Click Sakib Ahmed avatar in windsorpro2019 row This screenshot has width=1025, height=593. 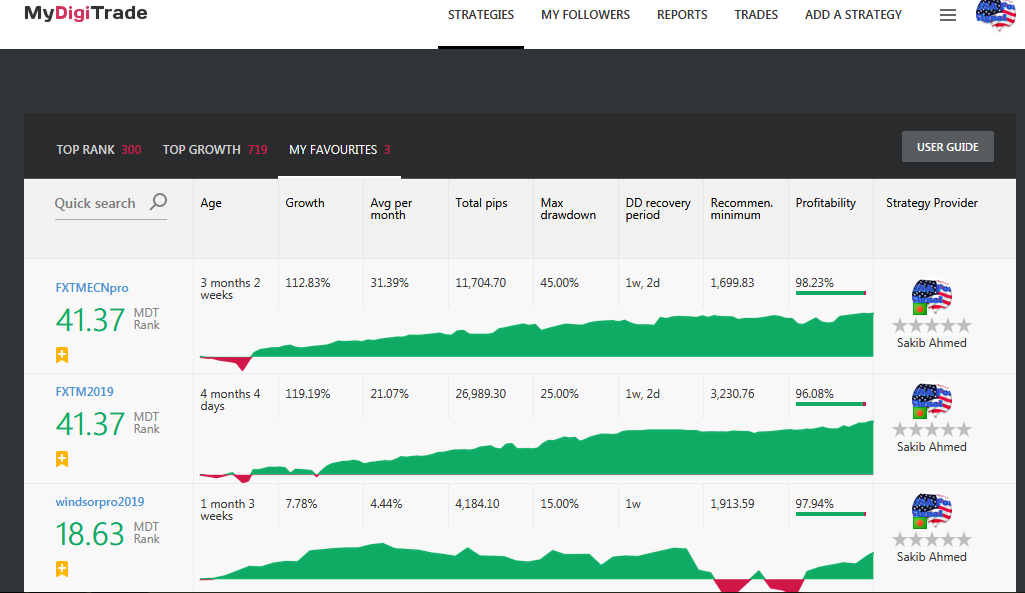[x=932, y=511]
